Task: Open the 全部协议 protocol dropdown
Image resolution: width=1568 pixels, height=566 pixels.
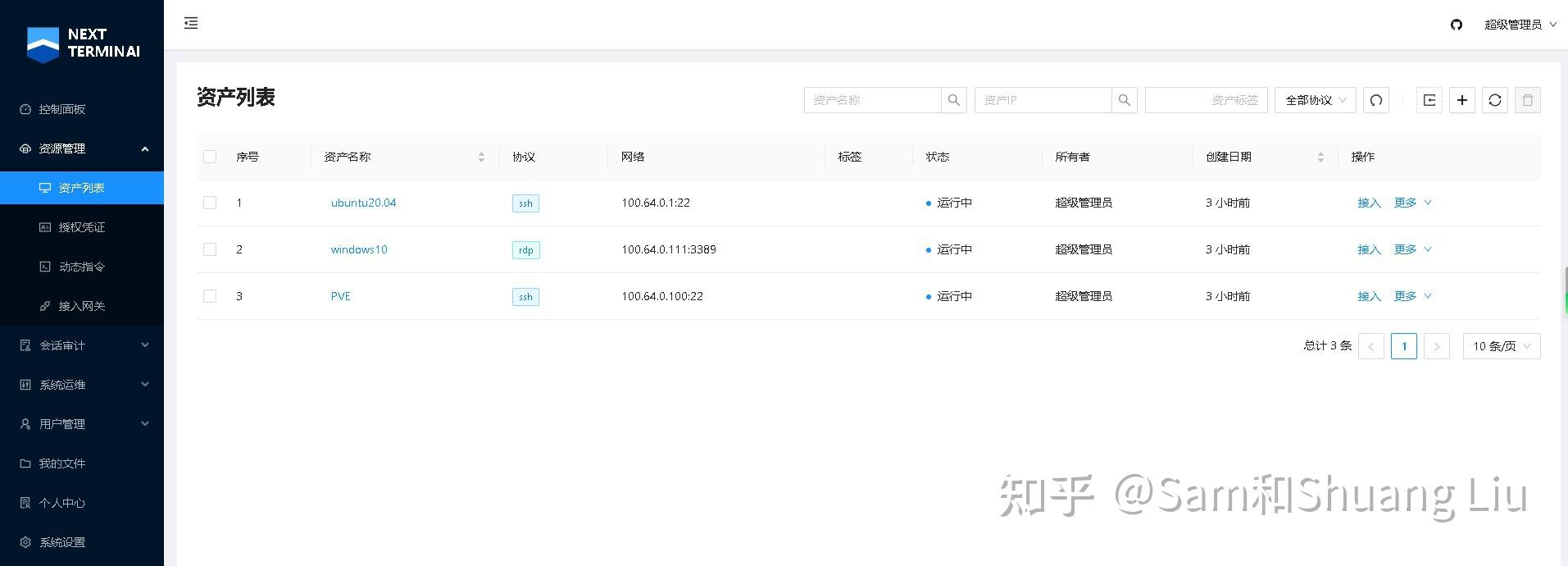Action: pos(1316,100)
